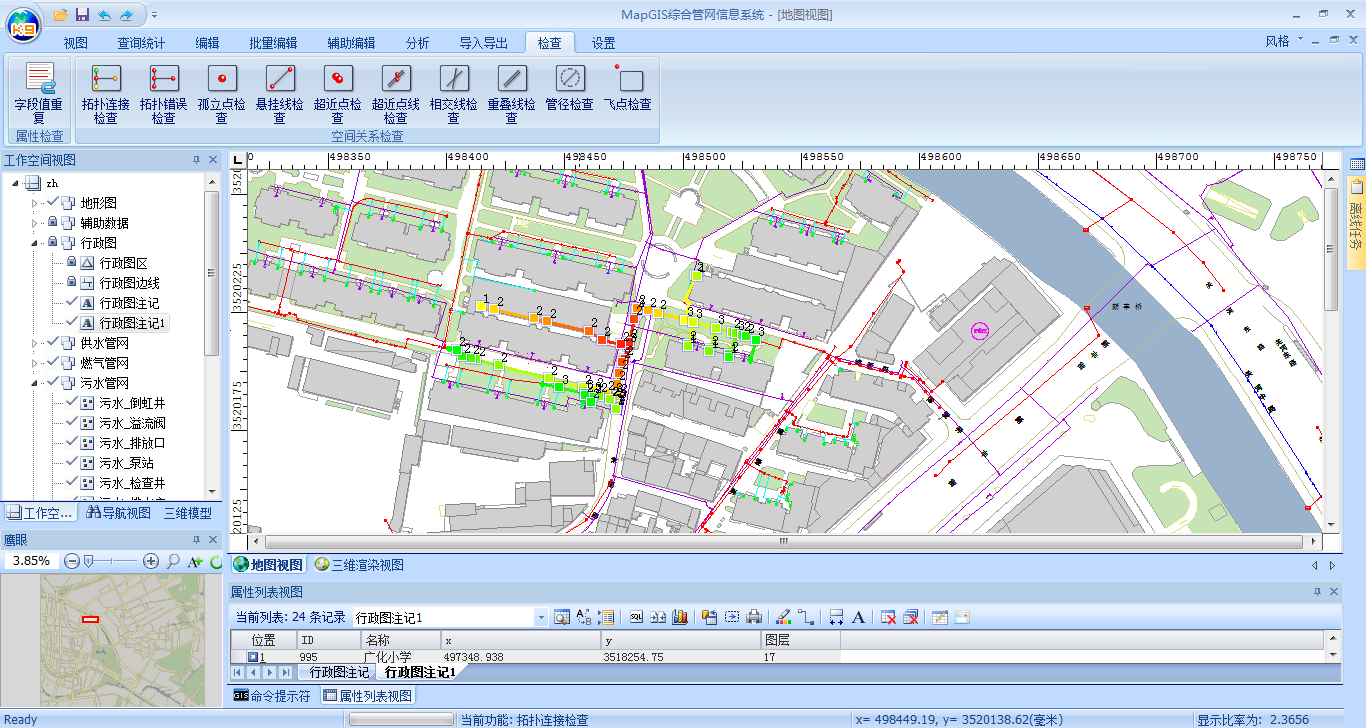Run the 超近点线检查 tool
The width and height of the screenshot is (1366, 728).
coord(396,93)
